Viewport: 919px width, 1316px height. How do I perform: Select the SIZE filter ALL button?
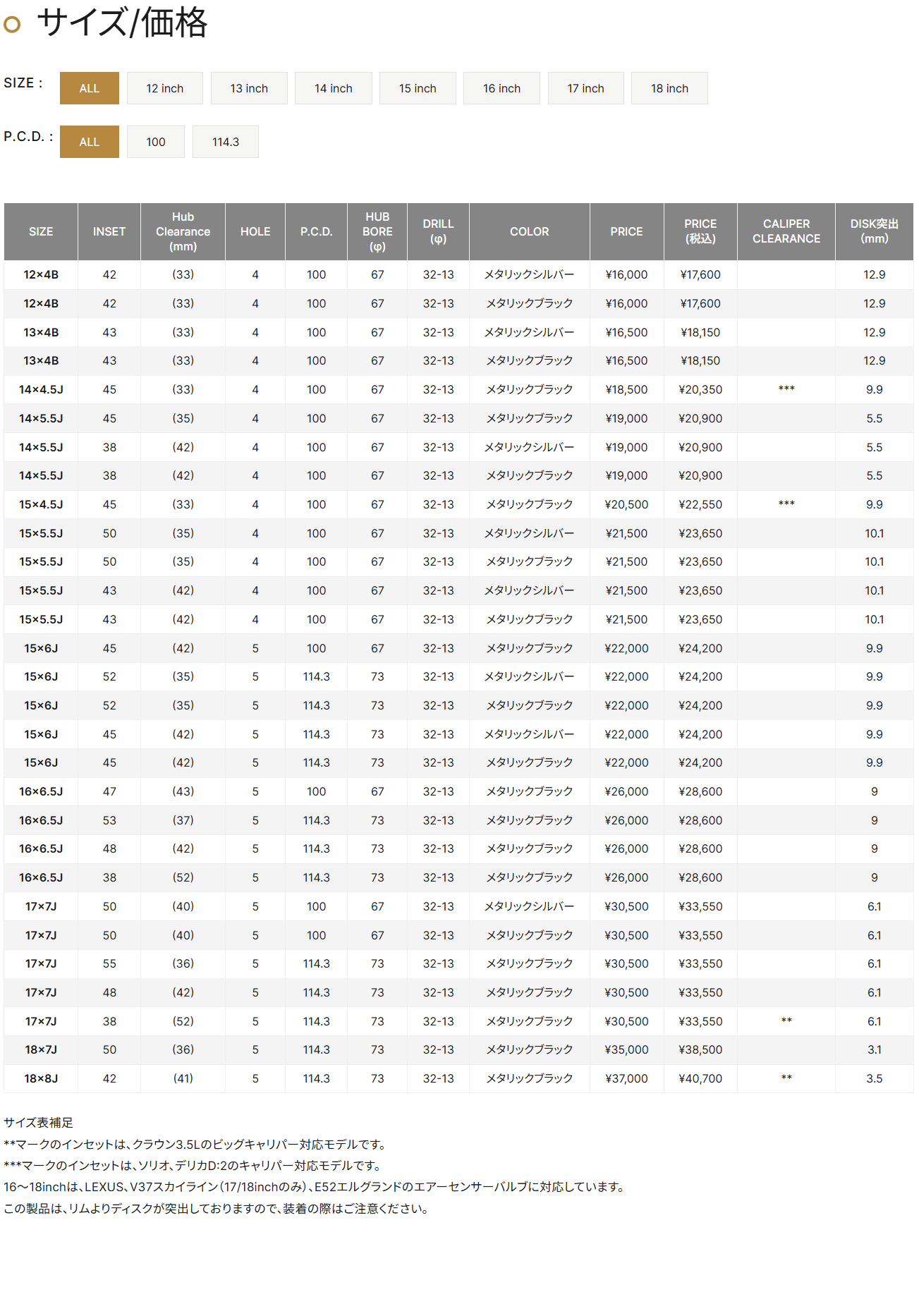(89, 88)
